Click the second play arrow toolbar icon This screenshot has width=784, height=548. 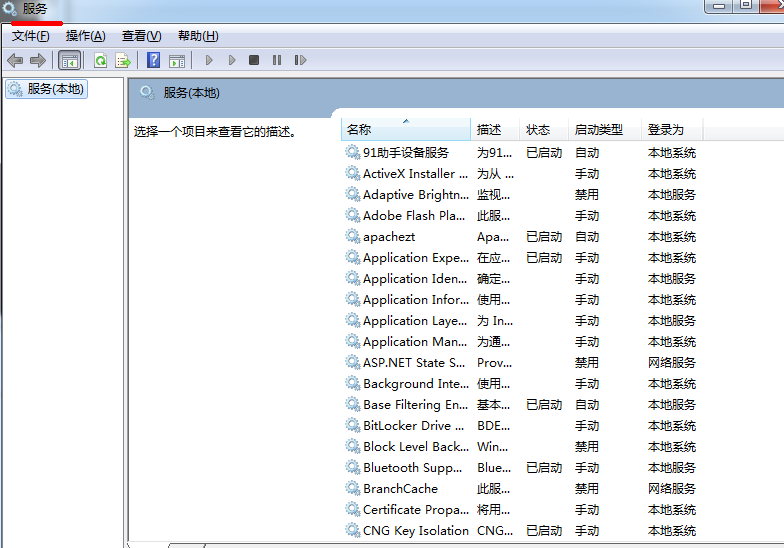232,60
